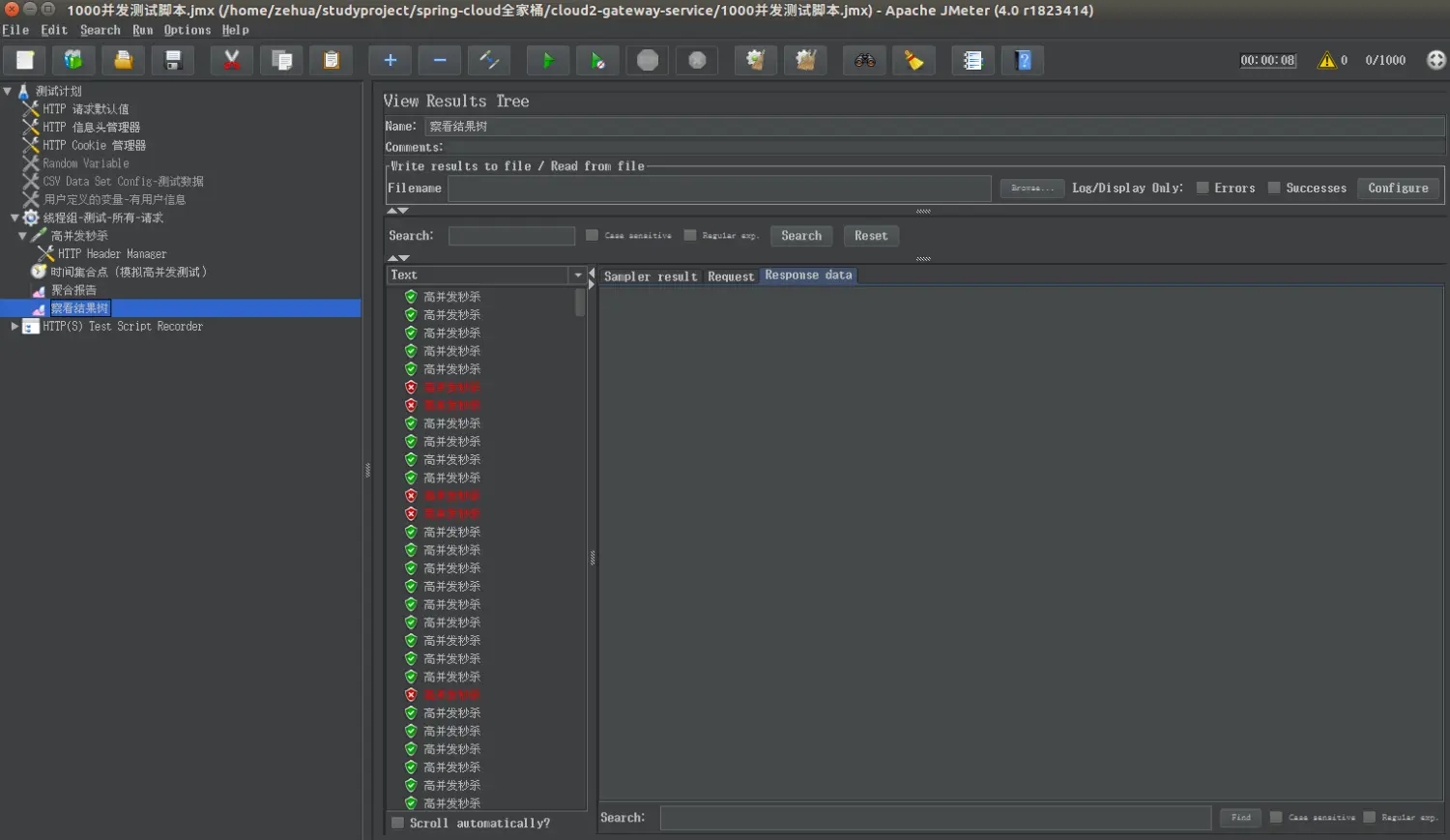The width and height of the screenshot is (1450, 840).
Task: Click the Find button
Action: pos(1240,818)
